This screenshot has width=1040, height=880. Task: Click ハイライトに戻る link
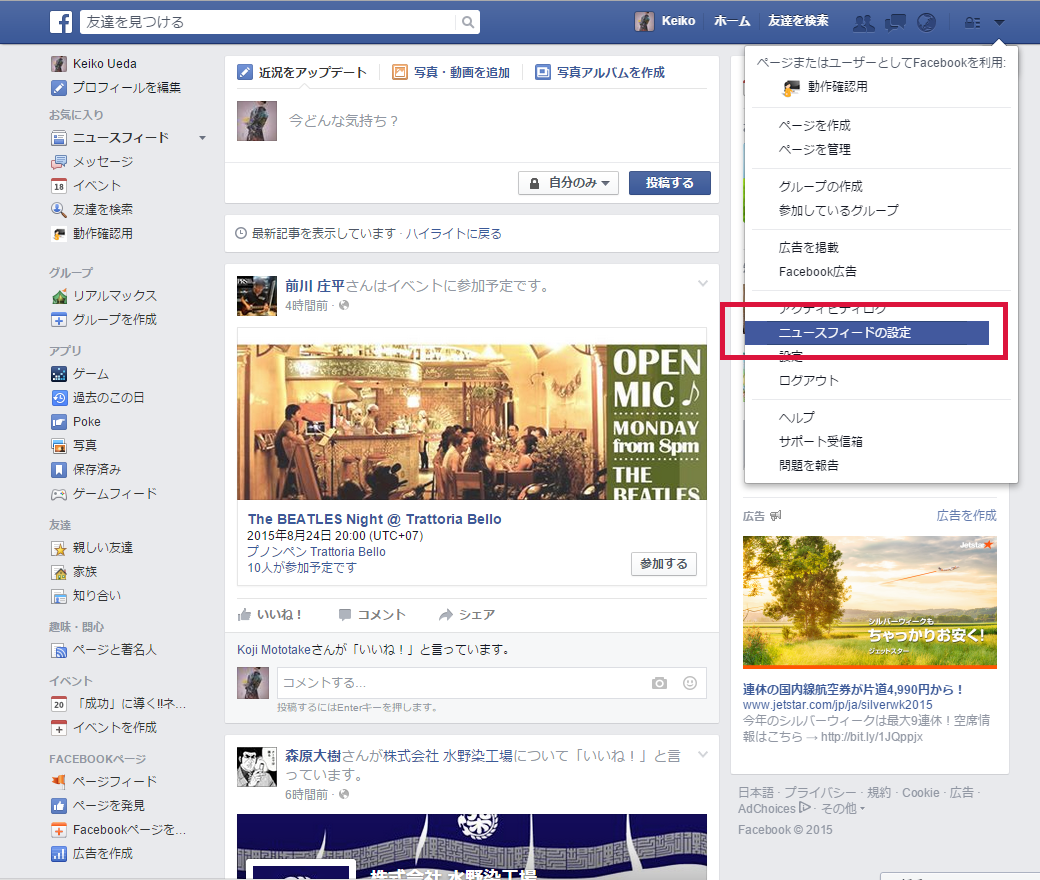[x=454, y=233]
